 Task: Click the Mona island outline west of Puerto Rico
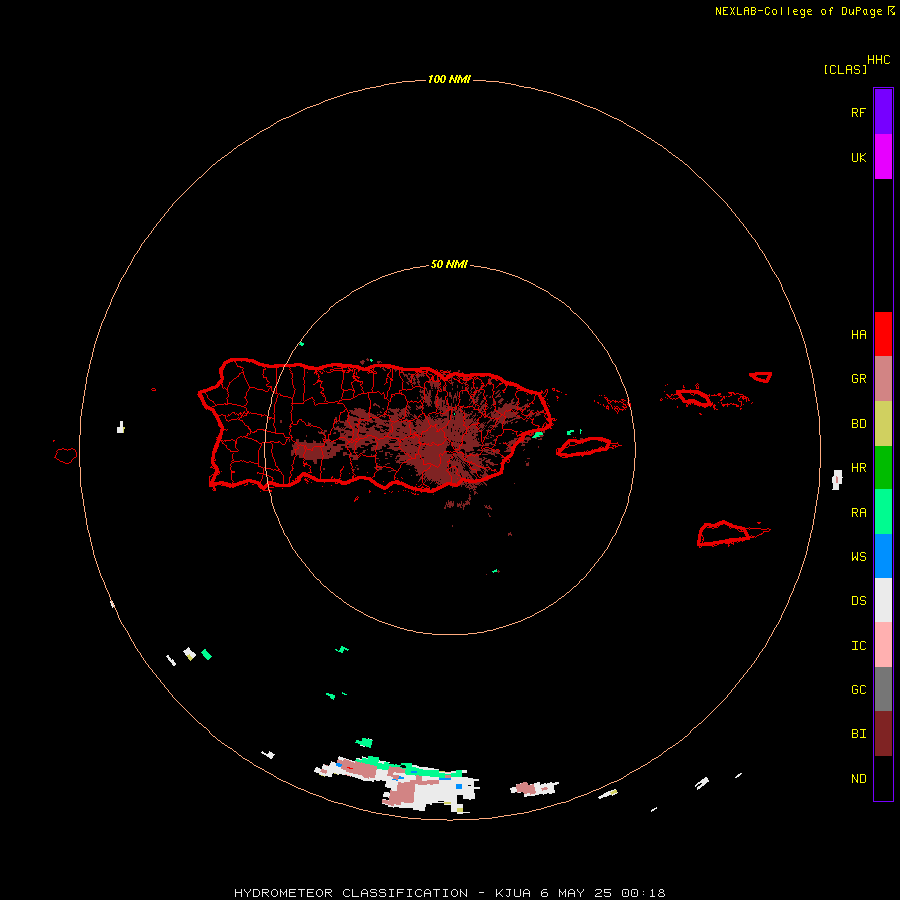coord(65,456)
